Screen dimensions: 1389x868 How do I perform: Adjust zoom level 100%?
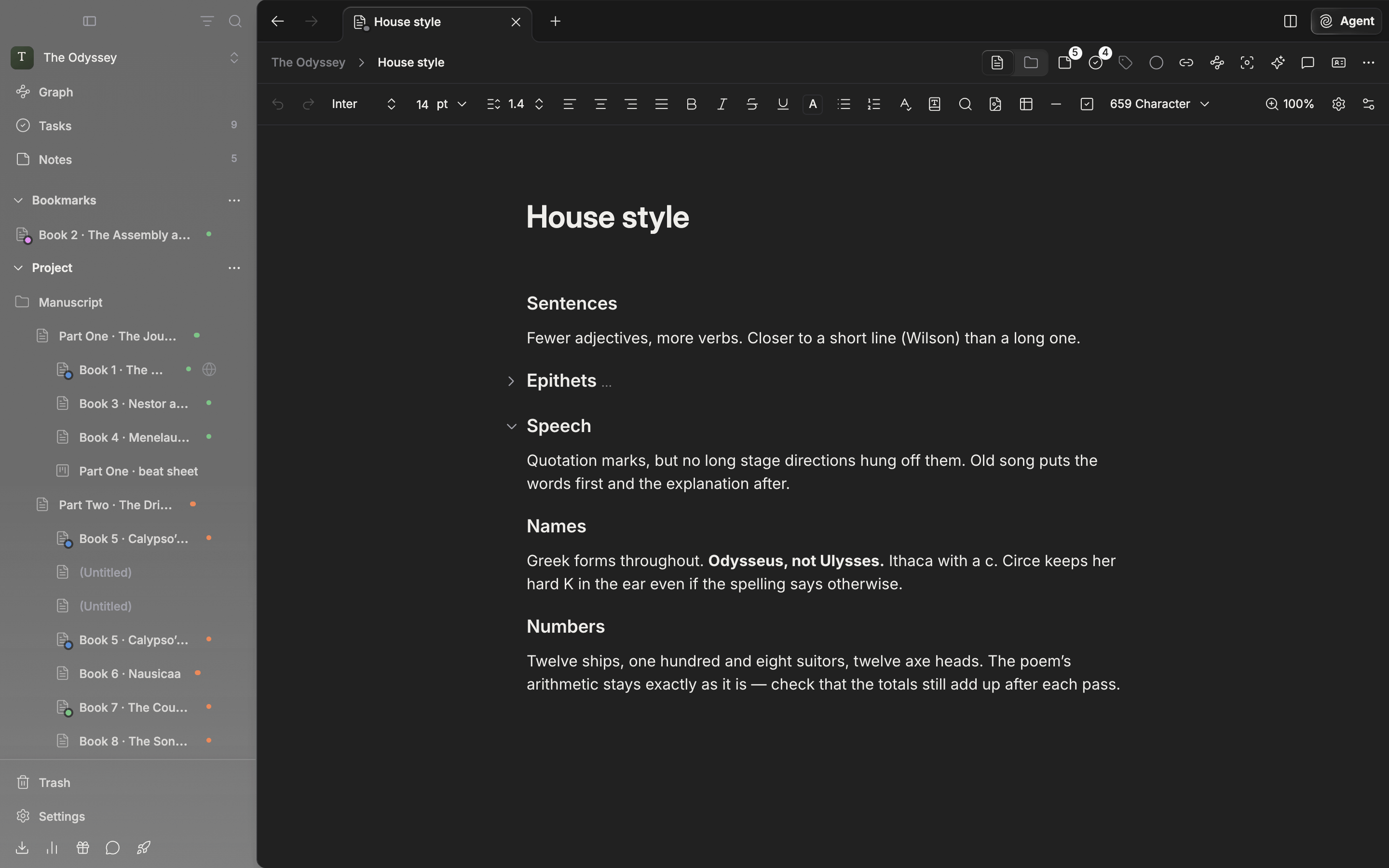click(1290, 104)
